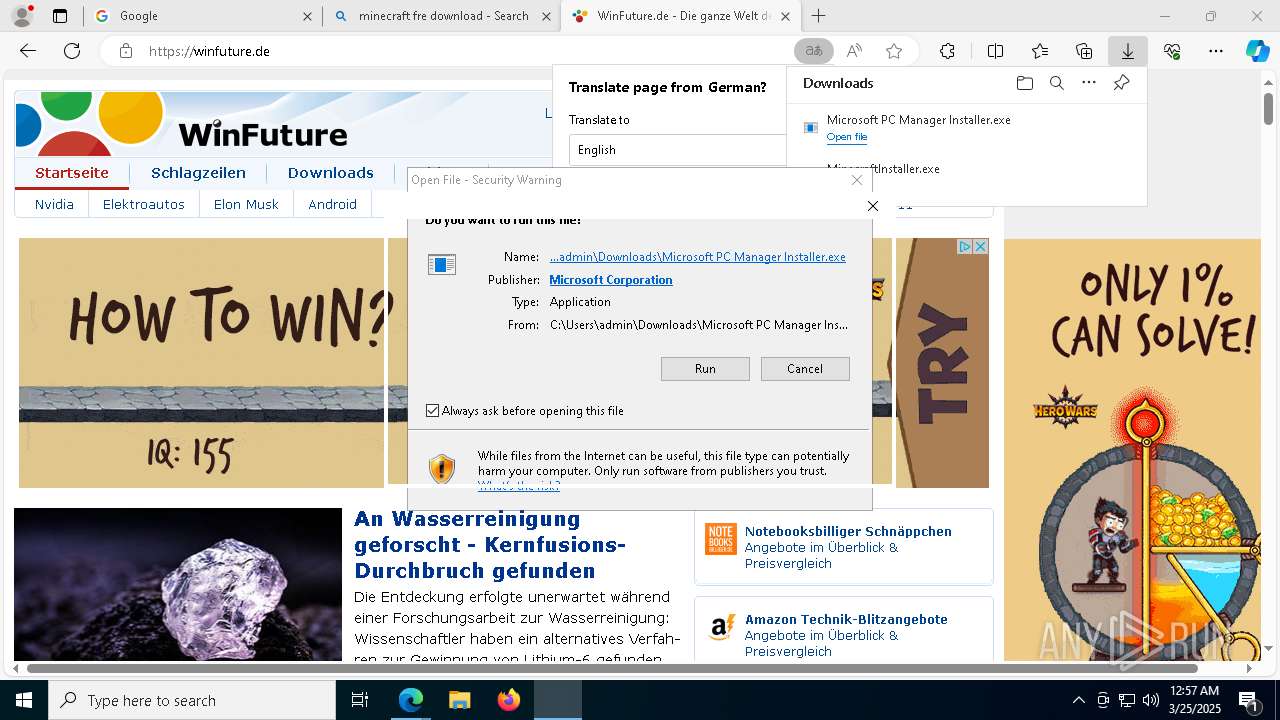Image resolution: width=1280 pixels, height=720 pixels.
Task: Open Settings and more ellipsis menu
Action: (x=1216, y=51)
